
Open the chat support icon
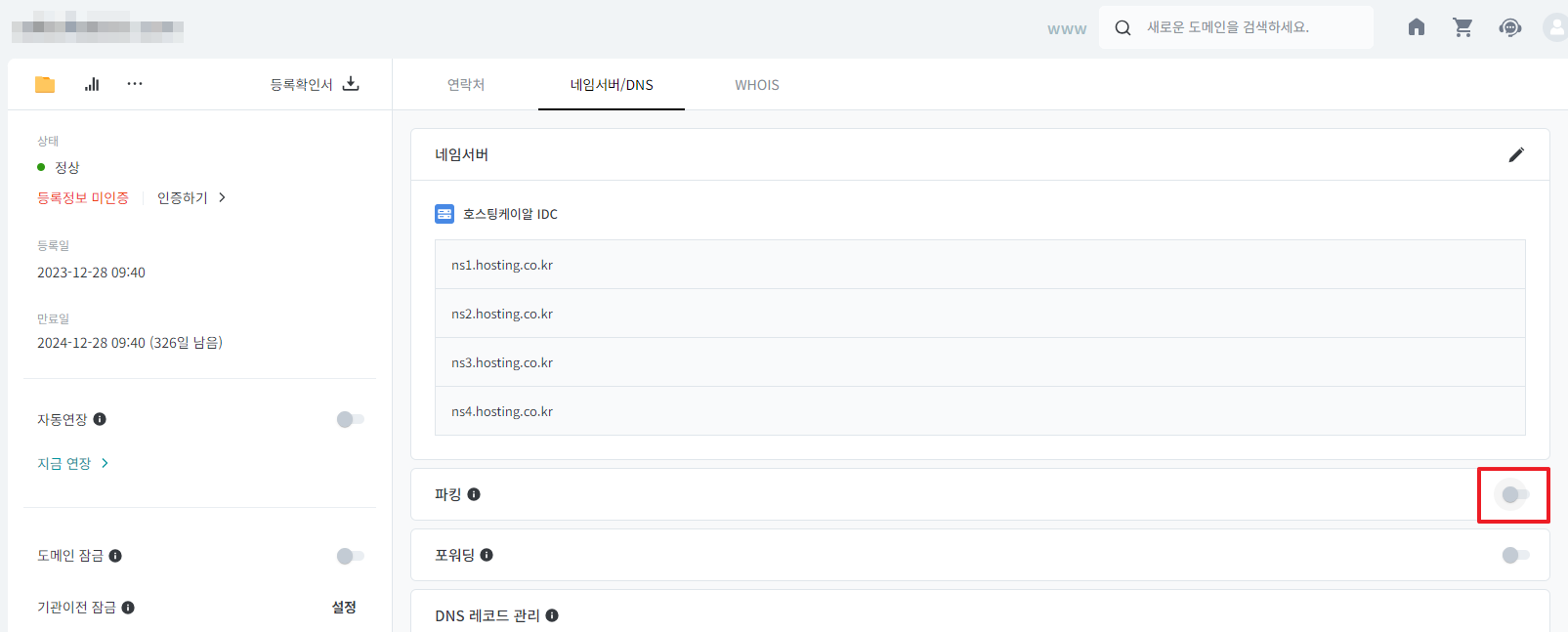point(1509,27)
